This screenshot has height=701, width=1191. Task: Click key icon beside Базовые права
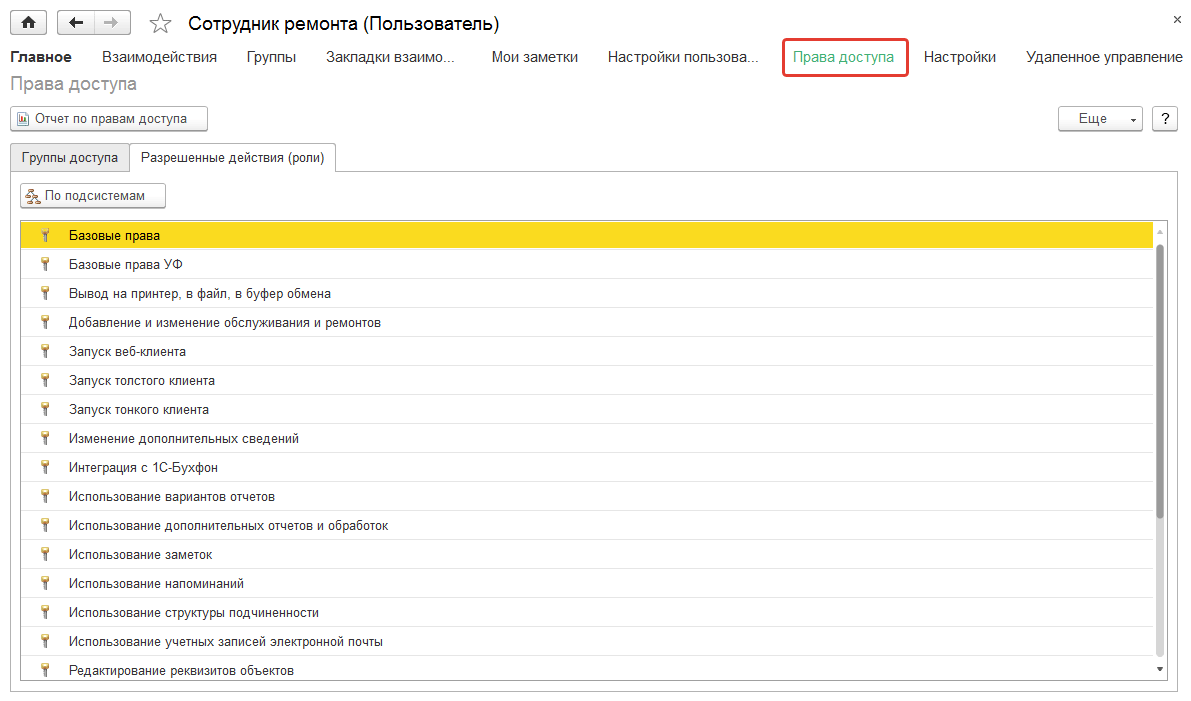(46, 235)
